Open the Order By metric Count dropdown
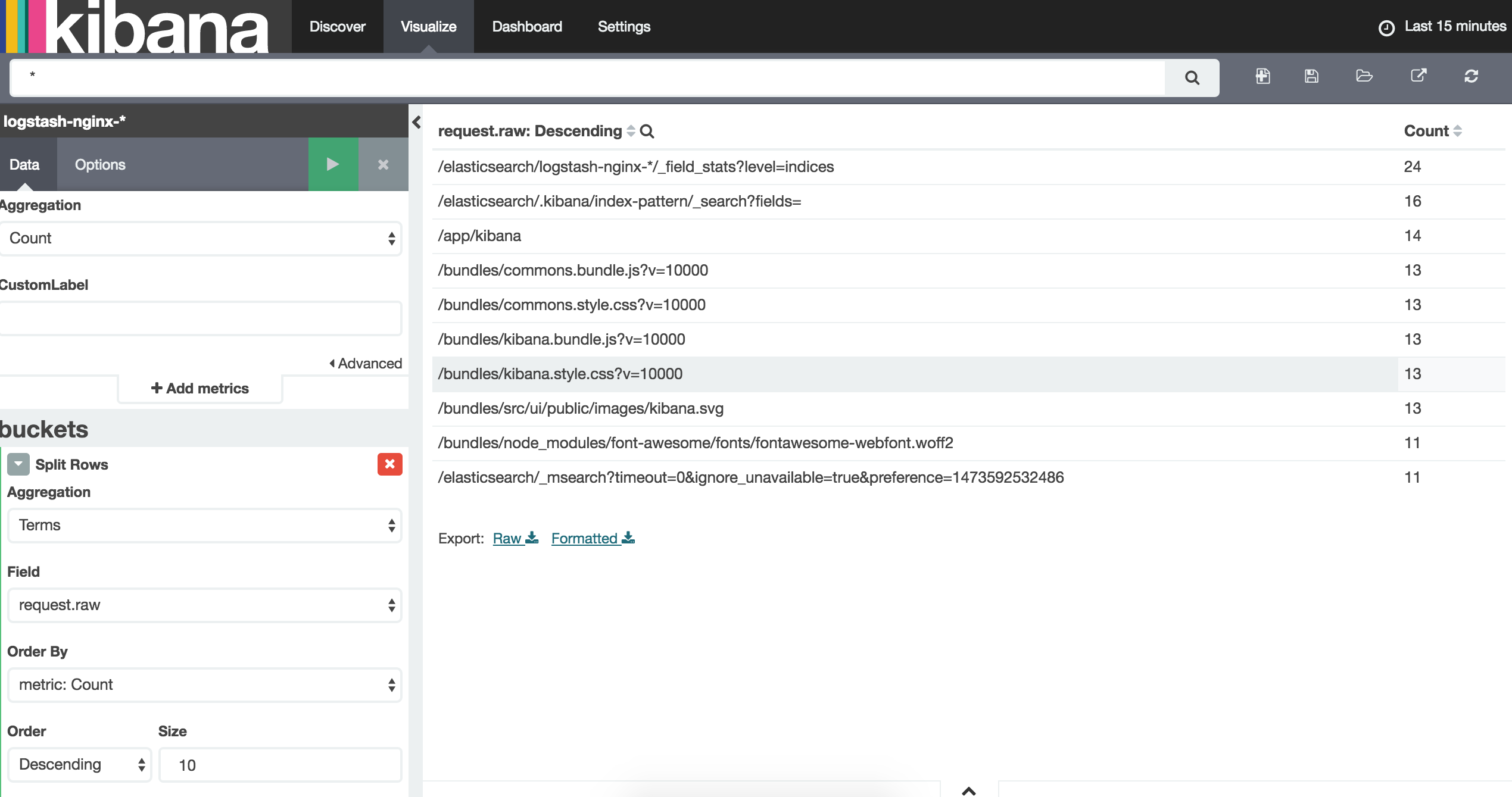 (x=204, y=685)
